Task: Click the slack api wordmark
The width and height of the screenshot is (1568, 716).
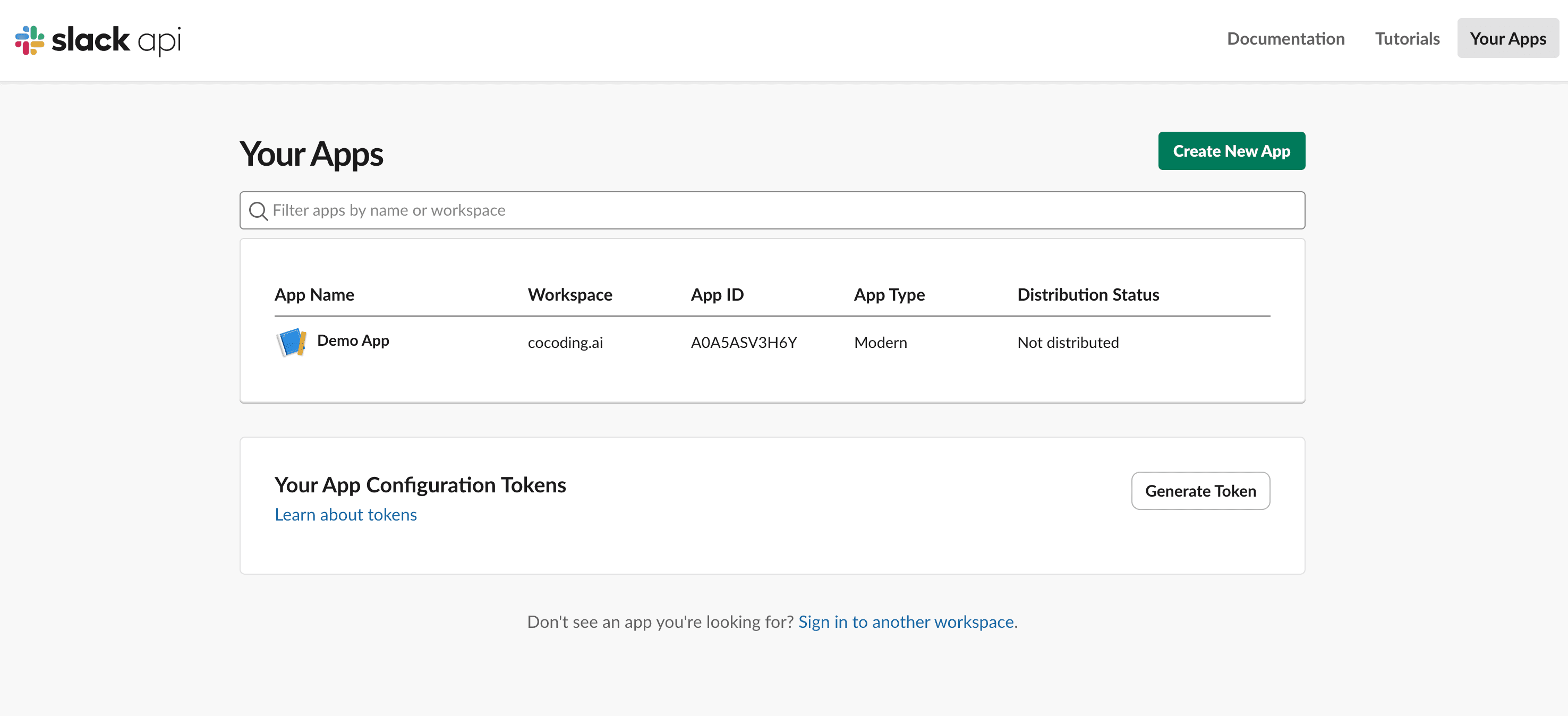Action: [x=116, y=40]
